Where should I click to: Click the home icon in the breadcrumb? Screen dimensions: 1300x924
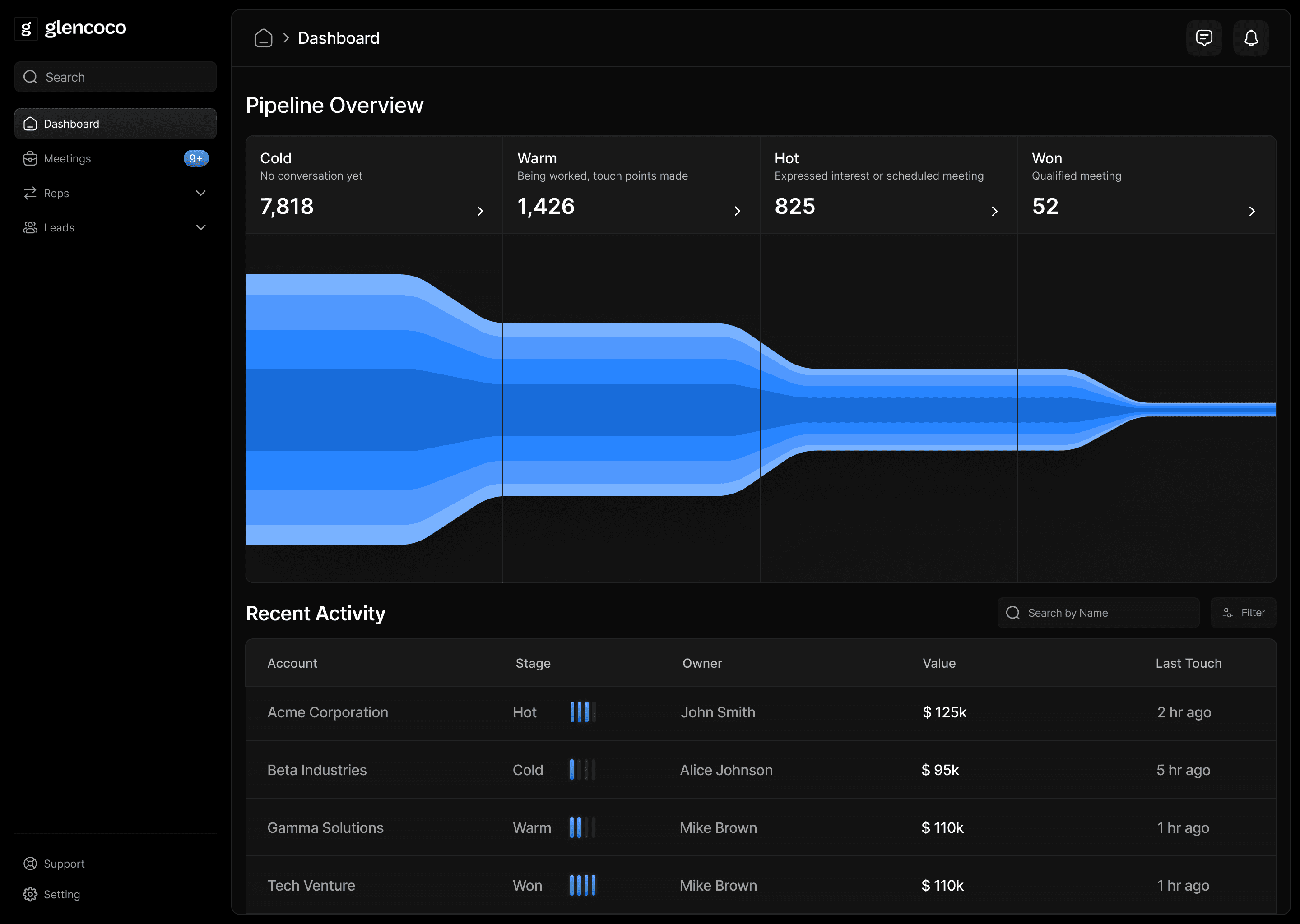tap(264, 37)
